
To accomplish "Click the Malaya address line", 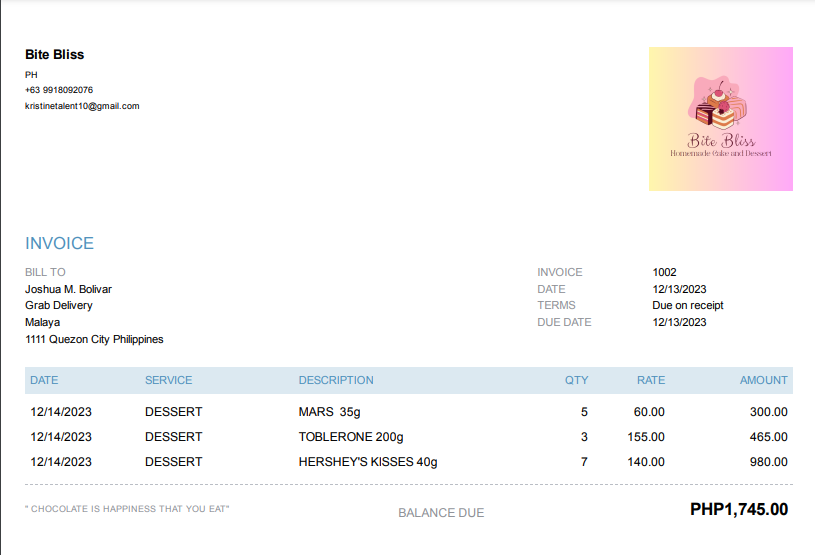I will coord(42,322).
